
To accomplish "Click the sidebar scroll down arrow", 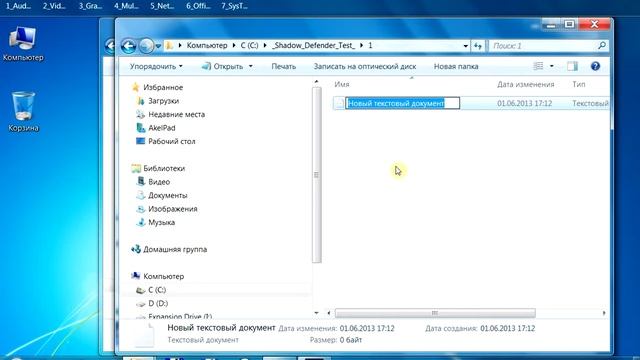I will (x=316, y=313).
